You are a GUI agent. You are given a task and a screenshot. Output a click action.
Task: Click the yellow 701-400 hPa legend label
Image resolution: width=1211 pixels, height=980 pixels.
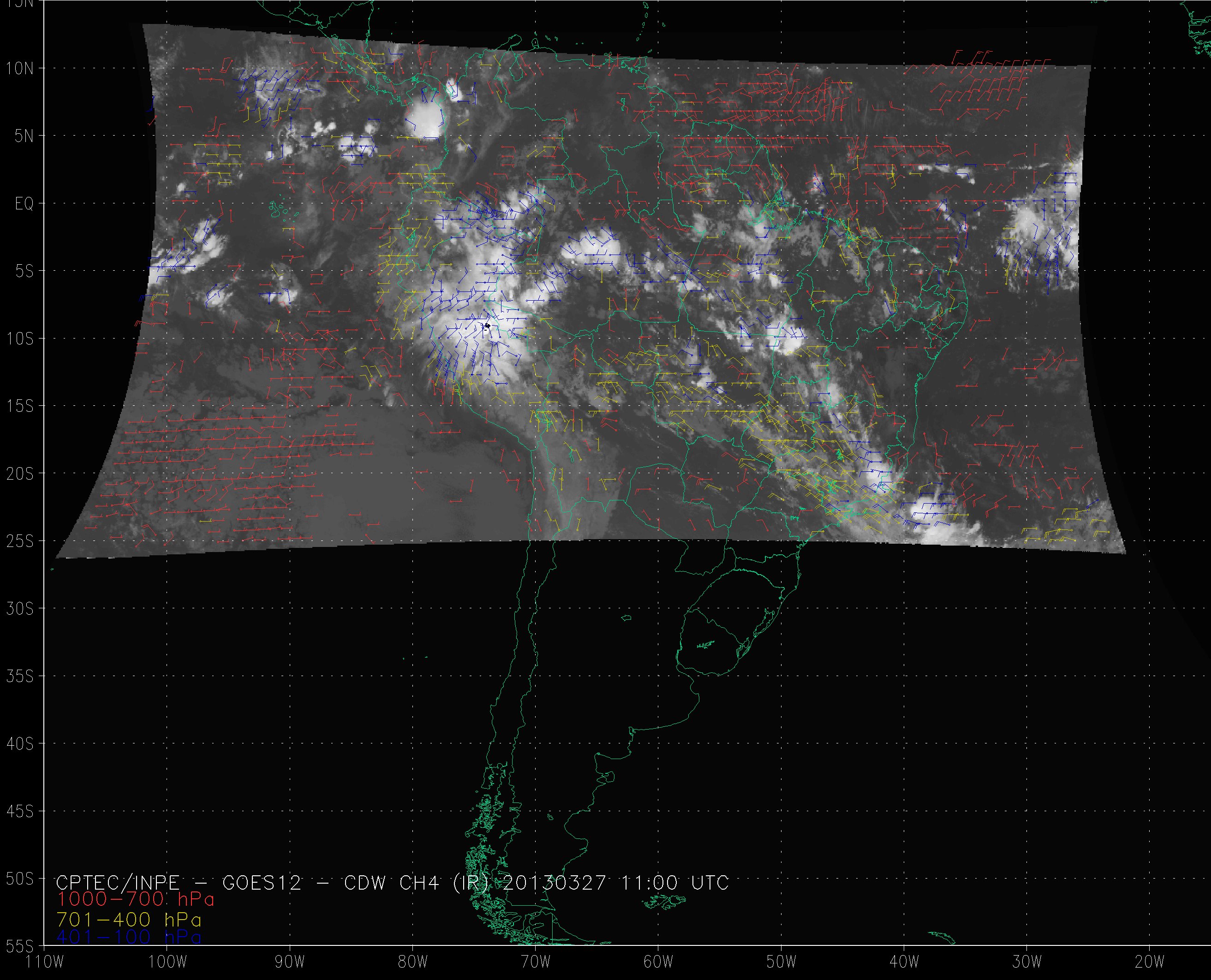(x=129, y=920)
